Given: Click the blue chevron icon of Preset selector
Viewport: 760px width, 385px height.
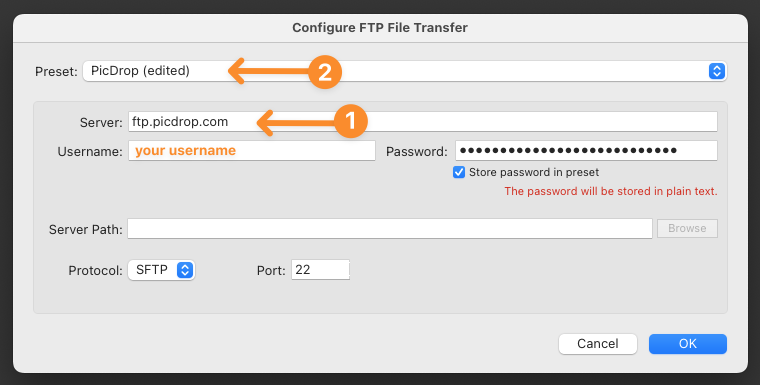Looking at the screenshot, I should pos(716,71).
